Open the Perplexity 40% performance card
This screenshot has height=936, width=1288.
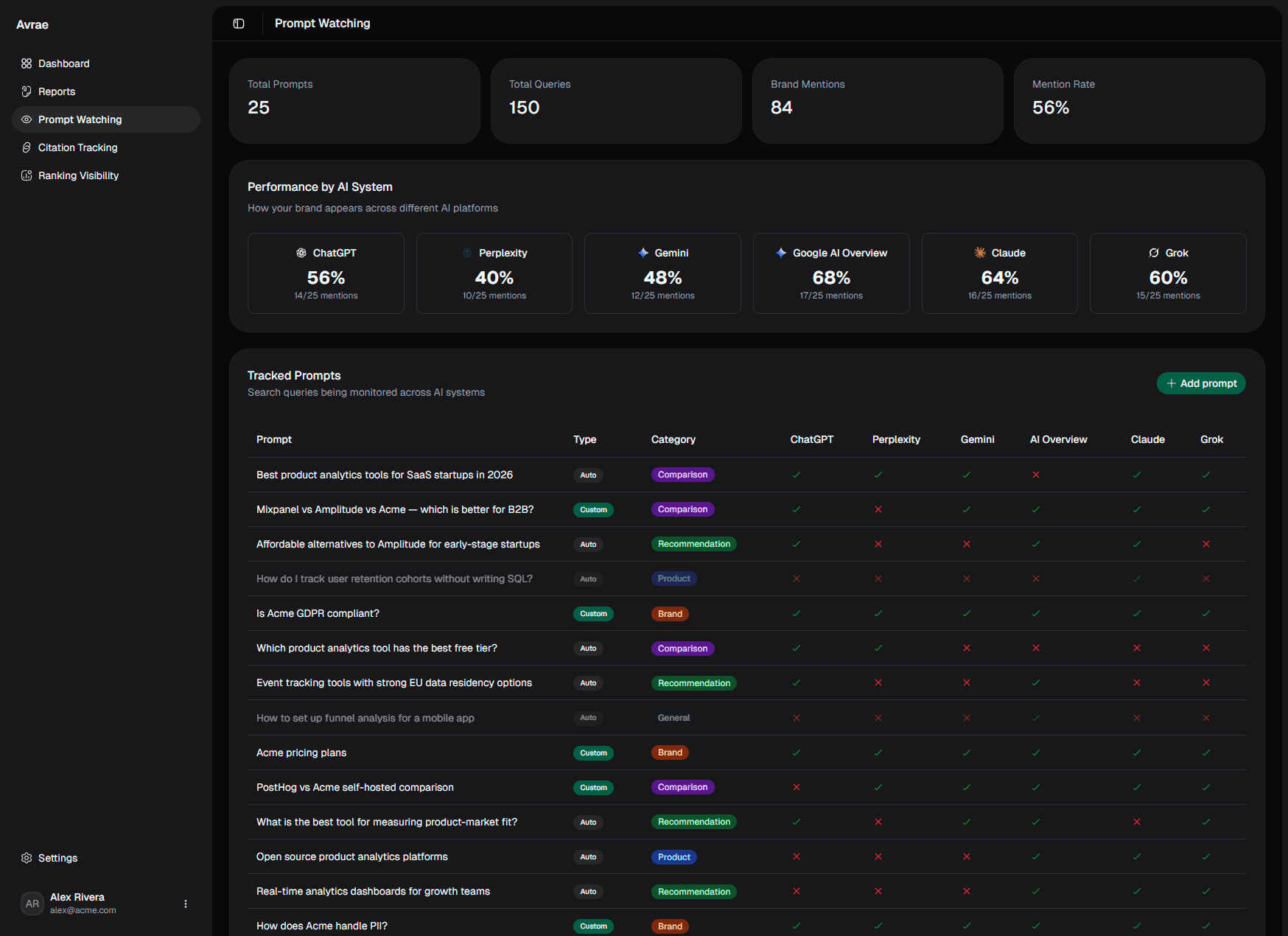pos(494,273)
